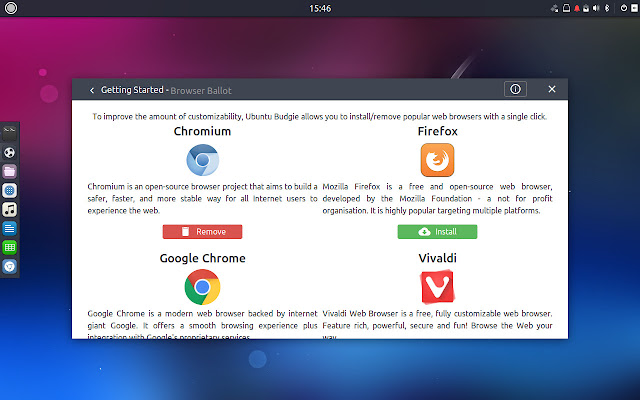This screenshot has height=400, width=640.
Task: Open the clock showing 15:46
Action: (320, 8)
